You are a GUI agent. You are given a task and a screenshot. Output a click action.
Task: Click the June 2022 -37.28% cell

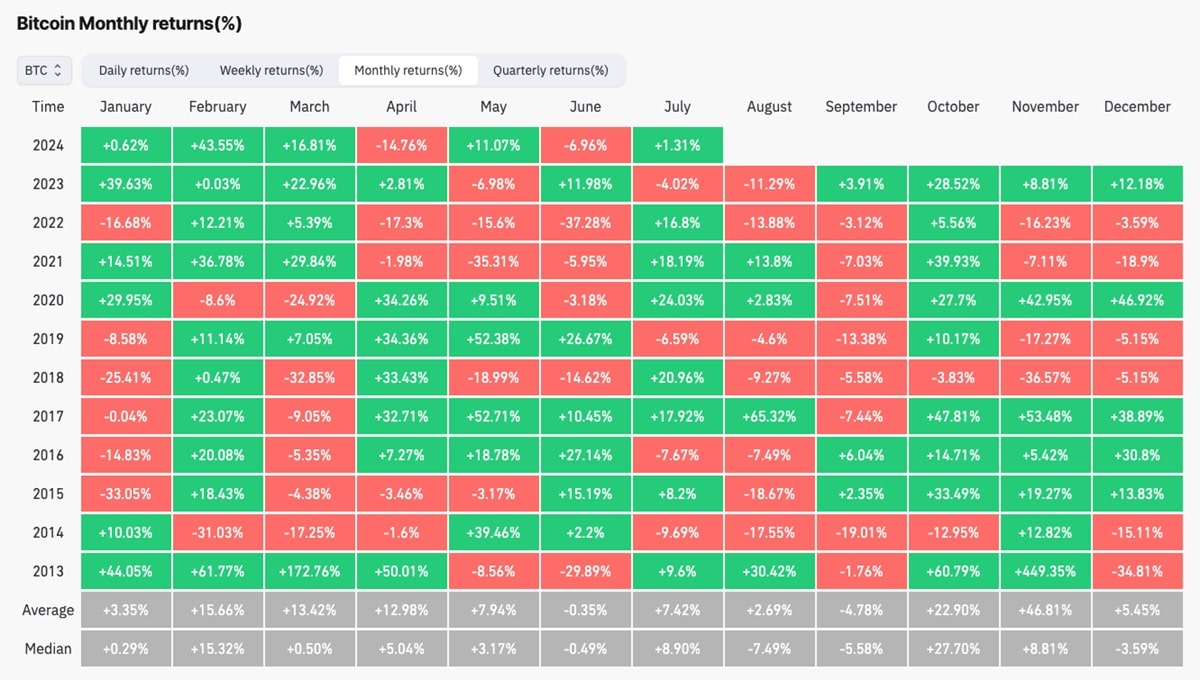tap(585, 223)
